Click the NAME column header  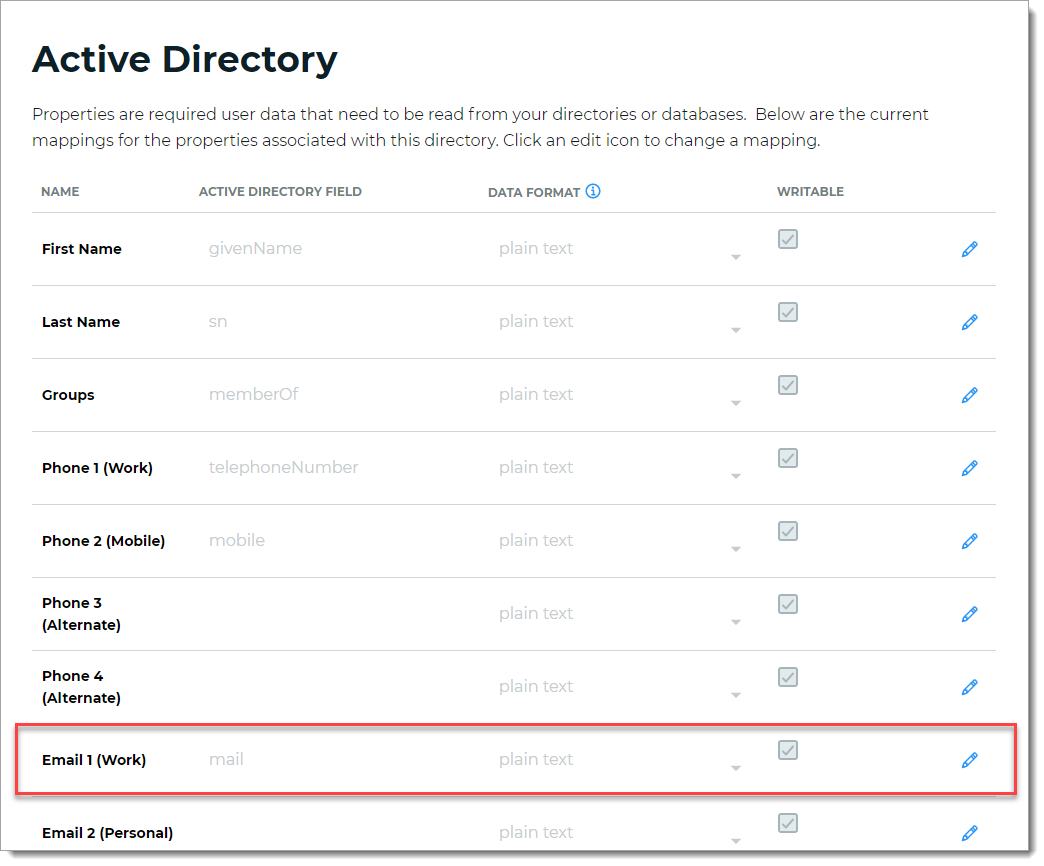tap(60, 191)
